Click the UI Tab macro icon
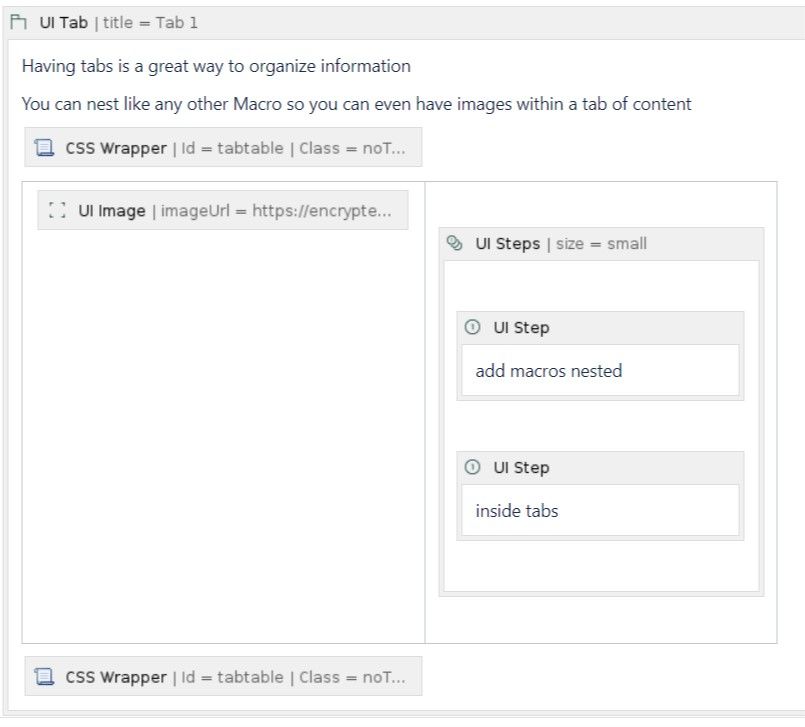This screenshot has height=727, width=805. tap(18, 23)
